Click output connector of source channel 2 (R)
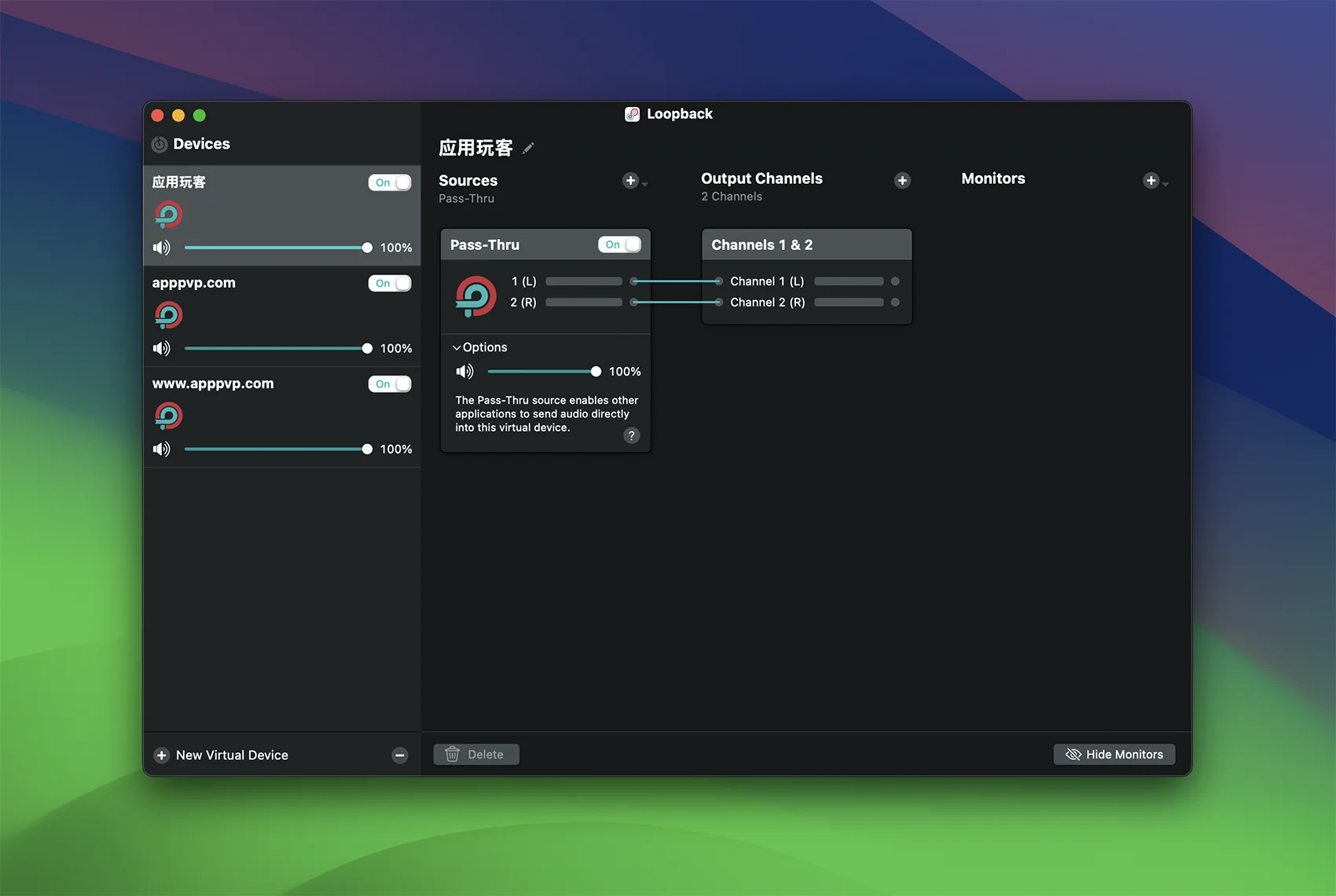The width and height of the screenshot is (1336, 896). (634, 303)
